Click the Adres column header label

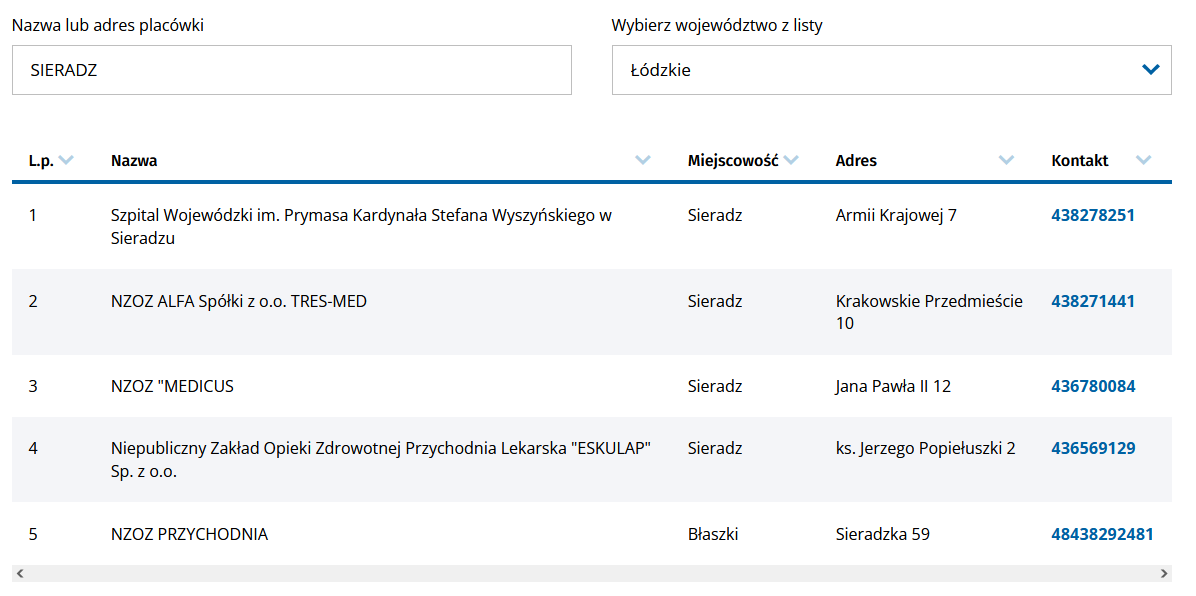856,160
